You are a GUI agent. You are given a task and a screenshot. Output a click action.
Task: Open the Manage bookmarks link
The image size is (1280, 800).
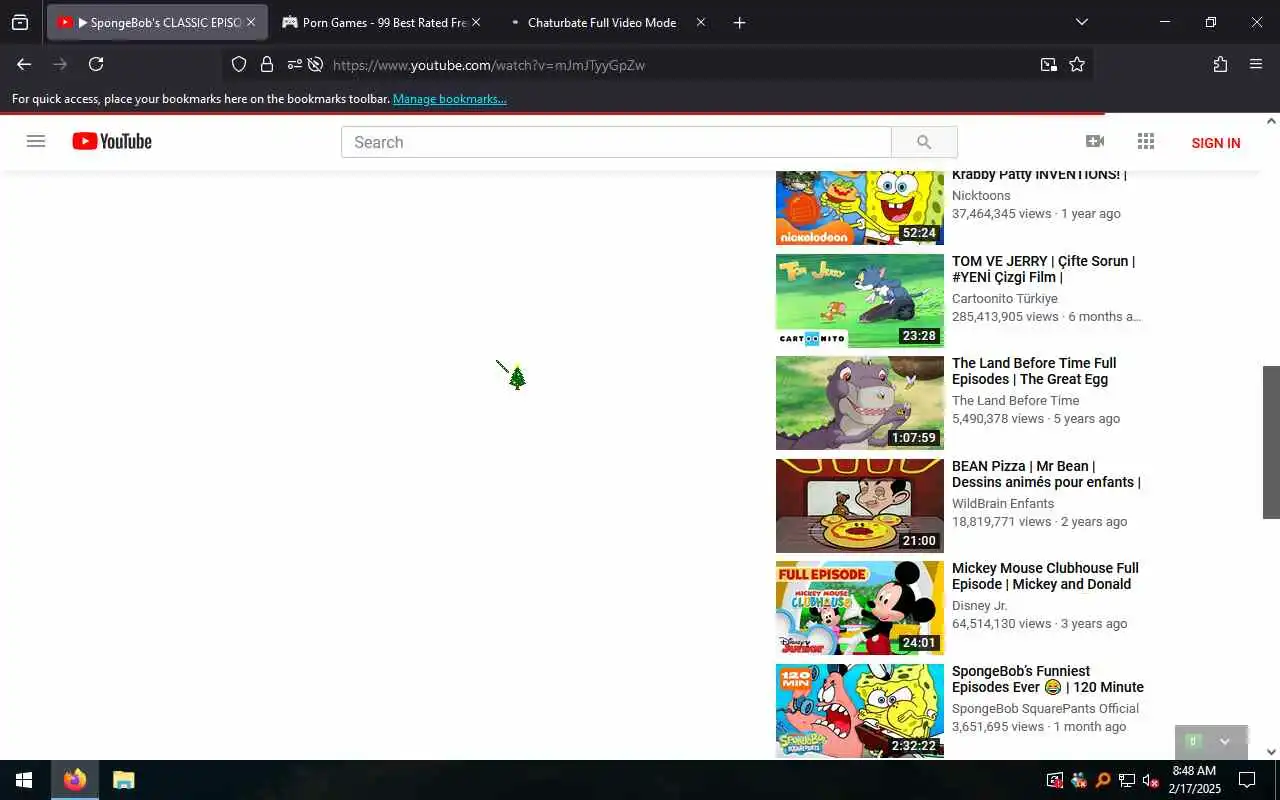click(449, 99)
